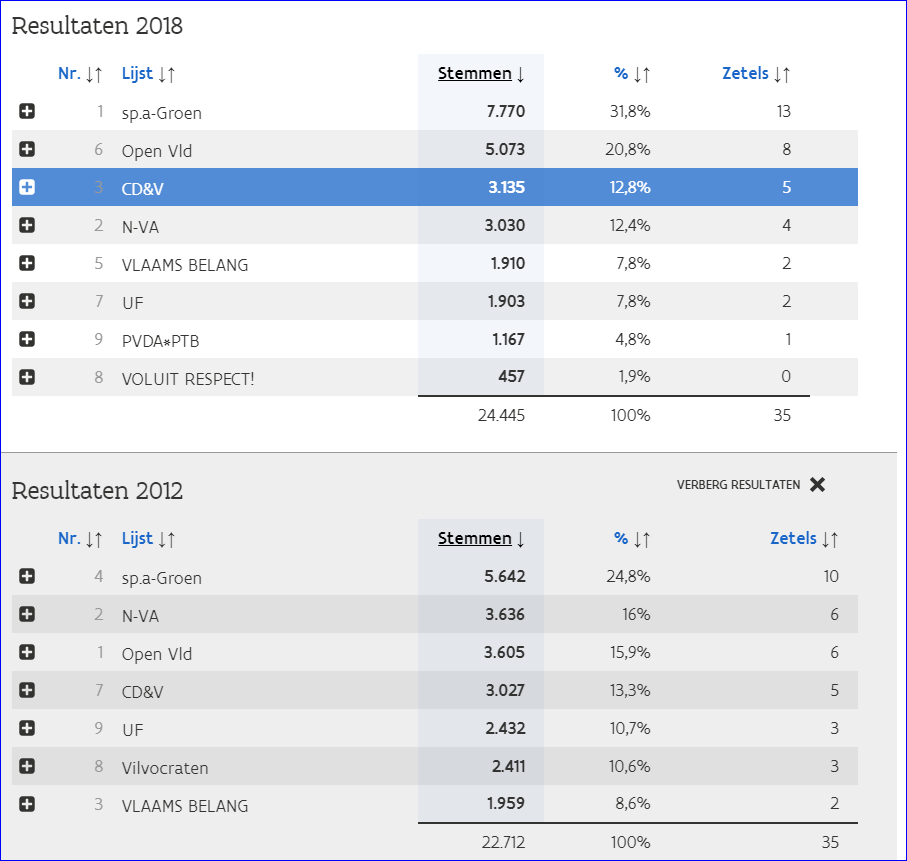Expand the Open Vld row in 2018 results
This screenshot has height=861, width=907.
point(27,150)
